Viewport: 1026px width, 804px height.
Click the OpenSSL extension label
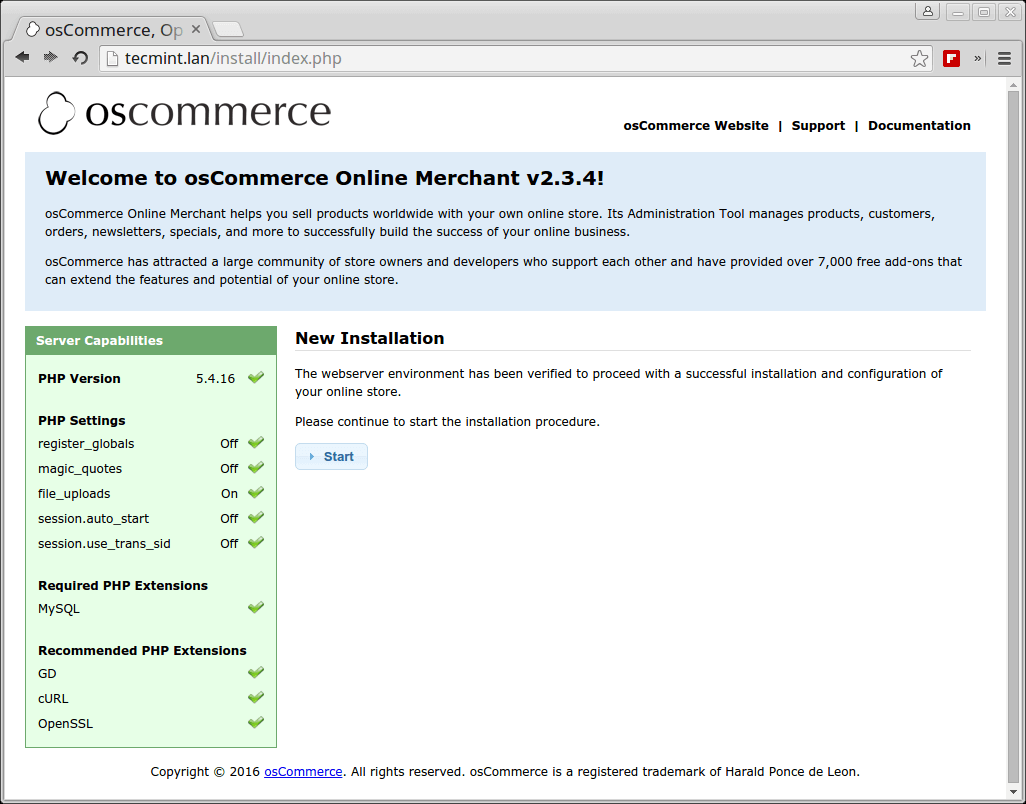click(x=65, y=724)
